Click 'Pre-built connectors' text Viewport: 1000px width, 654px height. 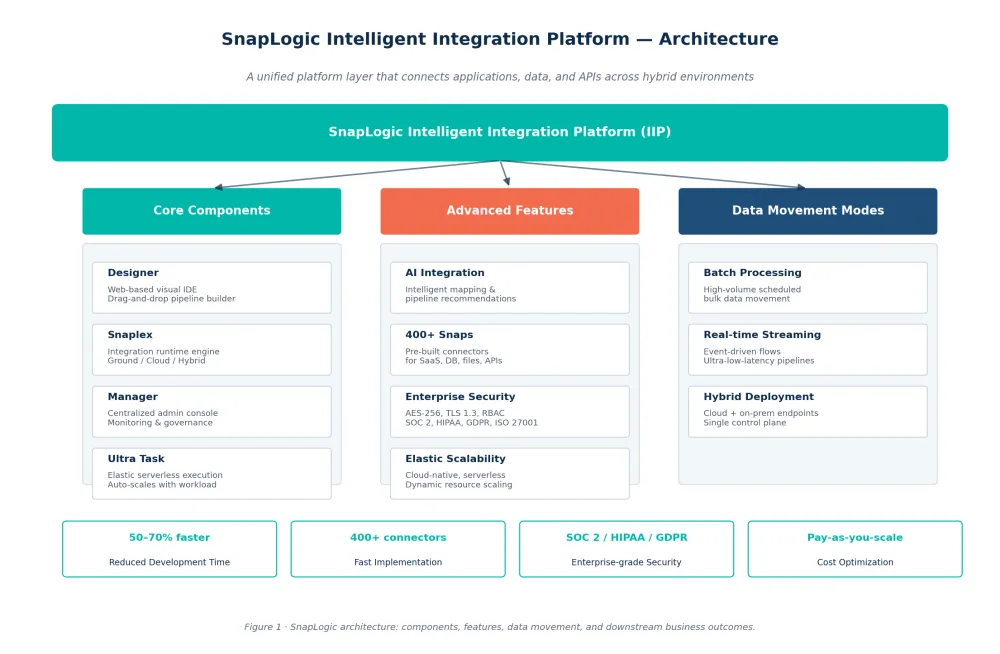tap(446, 351)
